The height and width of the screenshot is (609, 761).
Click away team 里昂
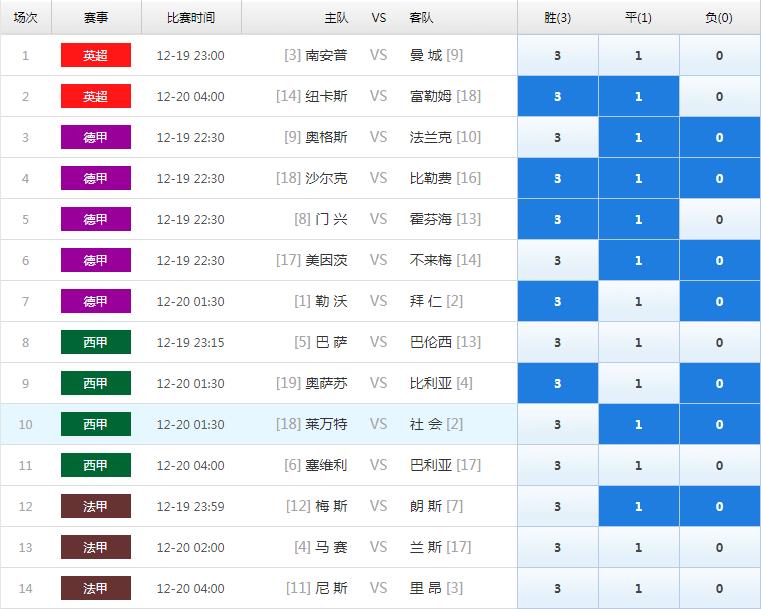426,588
